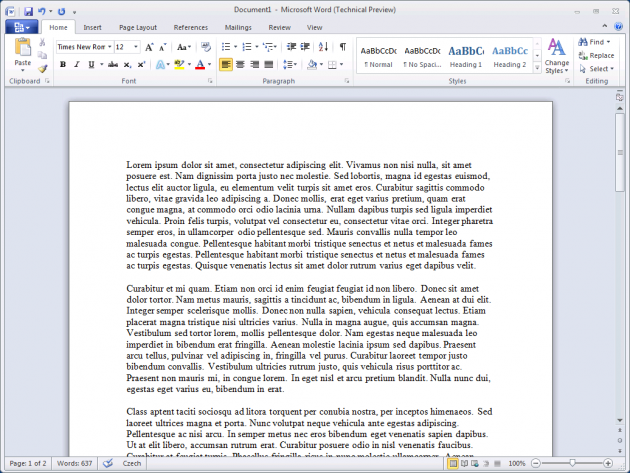Screen dimensions: 630x473
Task: Expand the multilevel list dropdown
Action: coord(276,47)
